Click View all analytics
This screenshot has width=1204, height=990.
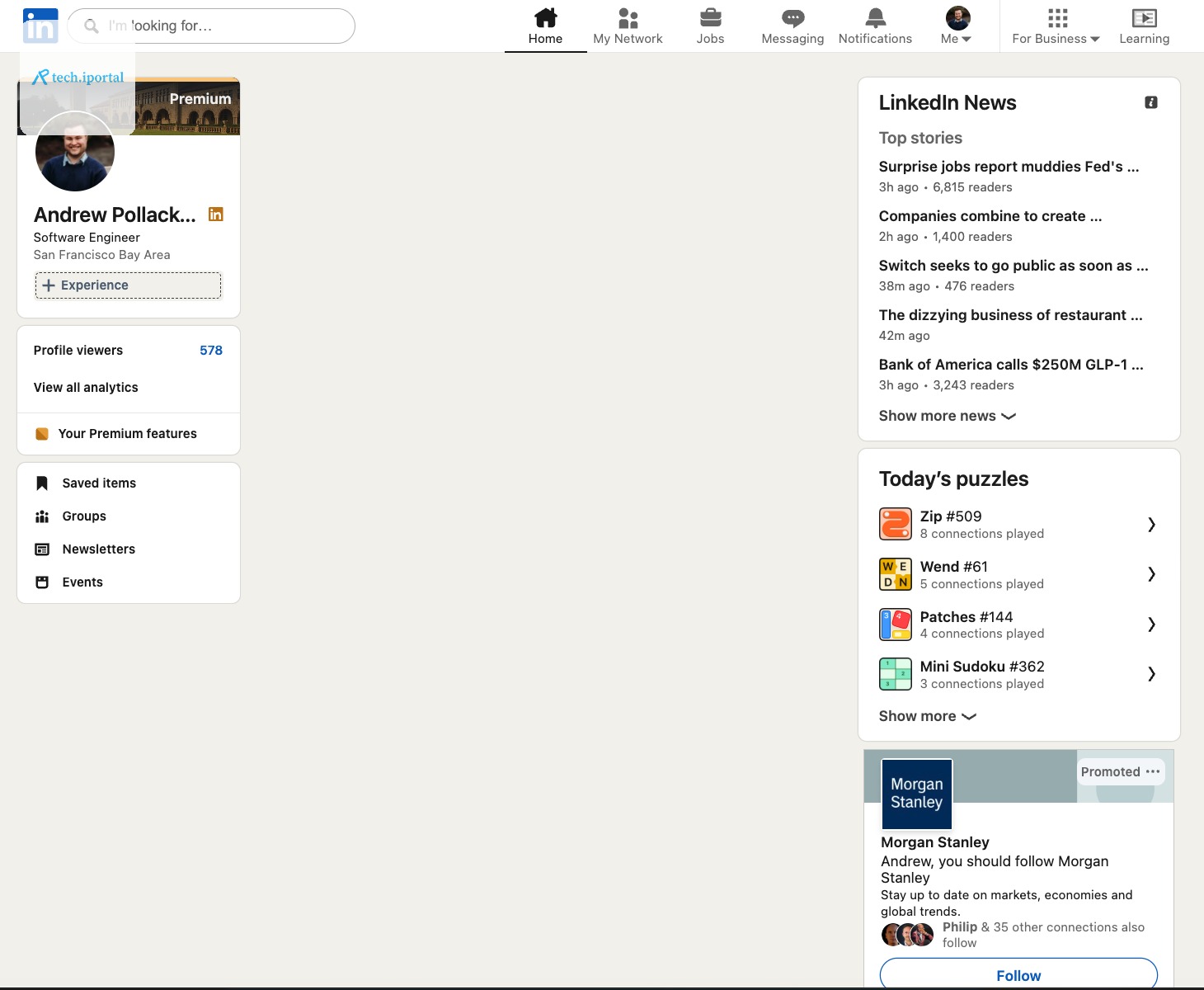click(x=86, y=388)
